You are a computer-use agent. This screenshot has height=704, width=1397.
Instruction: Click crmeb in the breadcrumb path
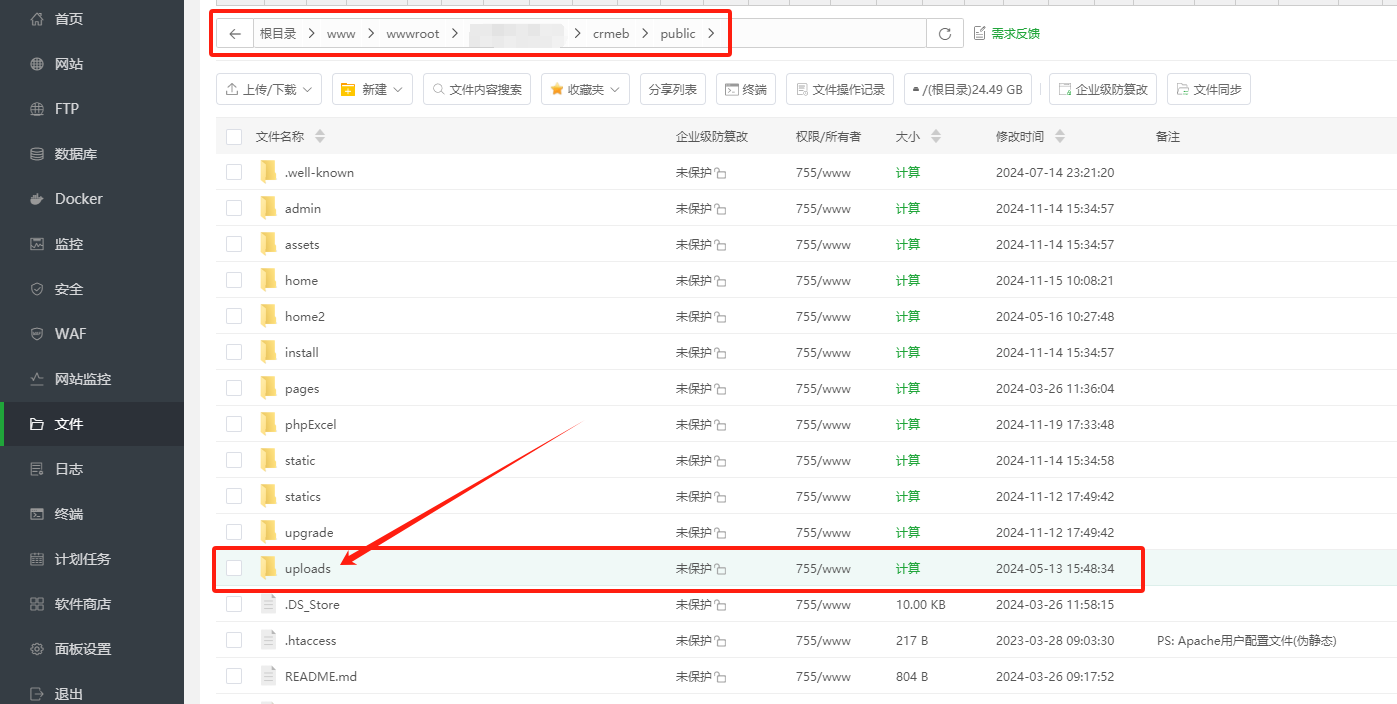(x=611, y=34)
